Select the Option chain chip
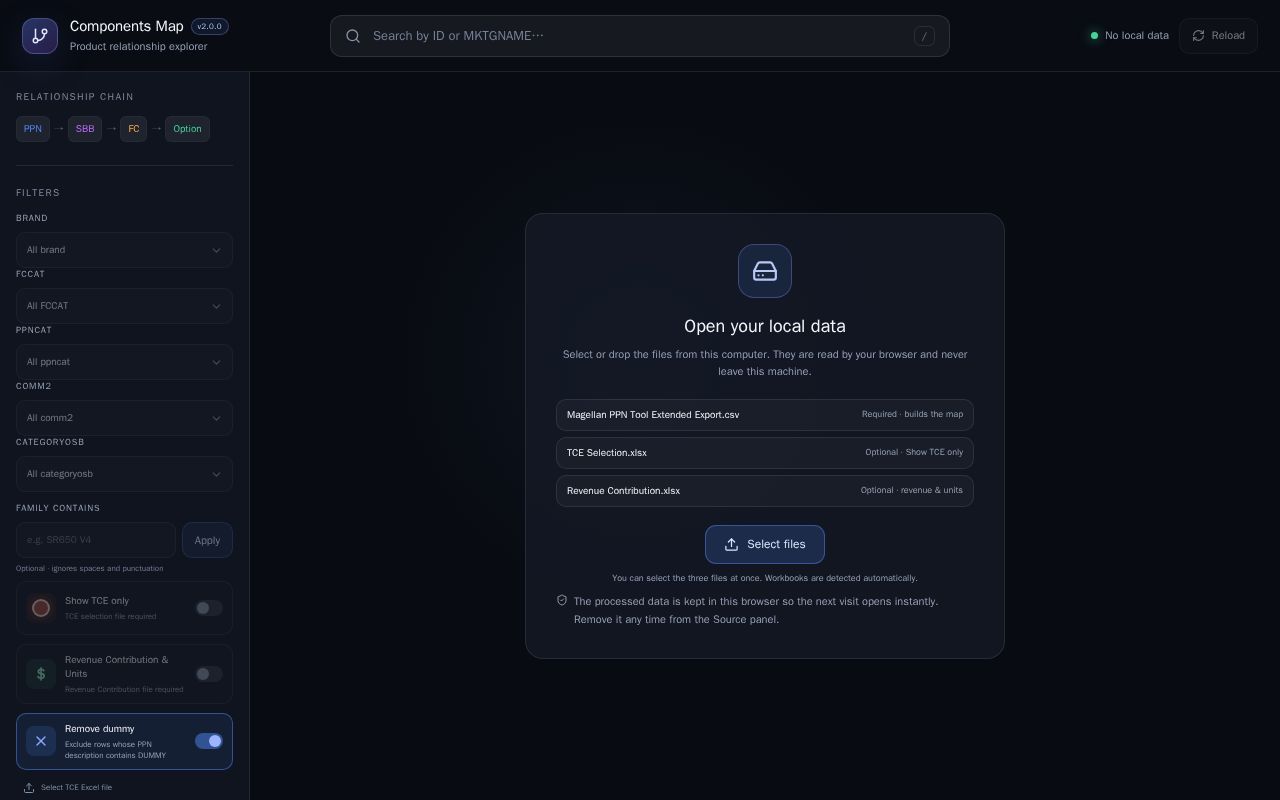Screen dimensions: 1280x800 coord(187,129)
